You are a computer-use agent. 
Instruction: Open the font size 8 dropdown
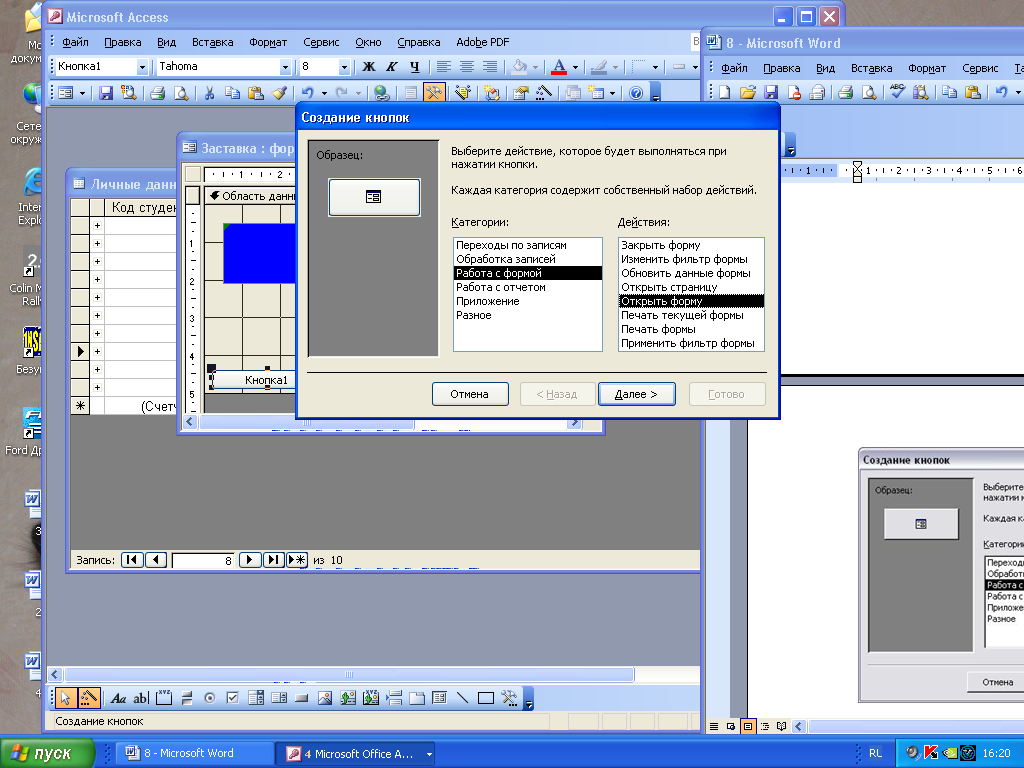344,67
